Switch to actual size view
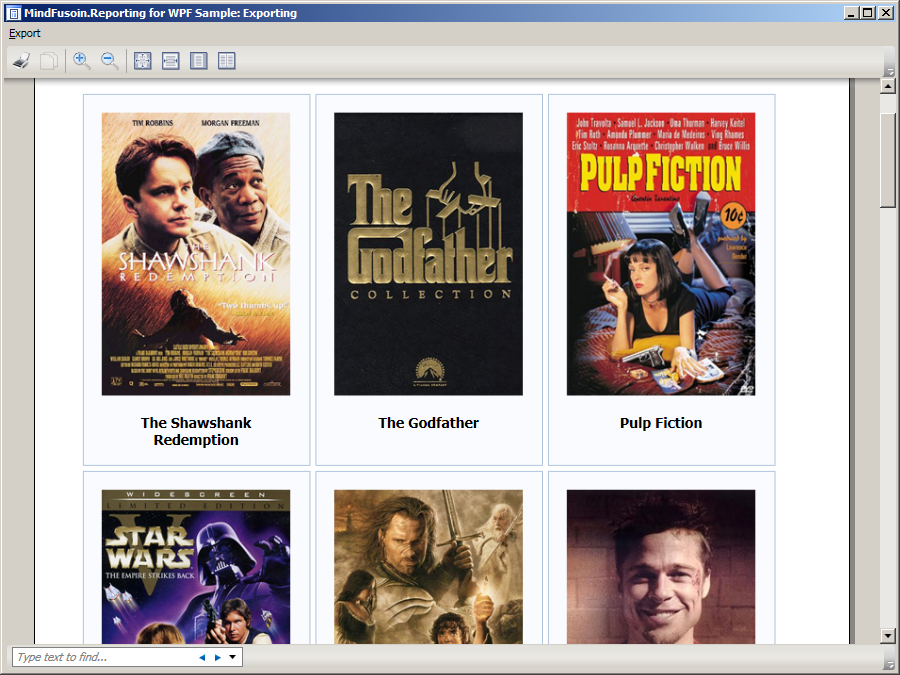The image size is (900, 675). point(143,61)
